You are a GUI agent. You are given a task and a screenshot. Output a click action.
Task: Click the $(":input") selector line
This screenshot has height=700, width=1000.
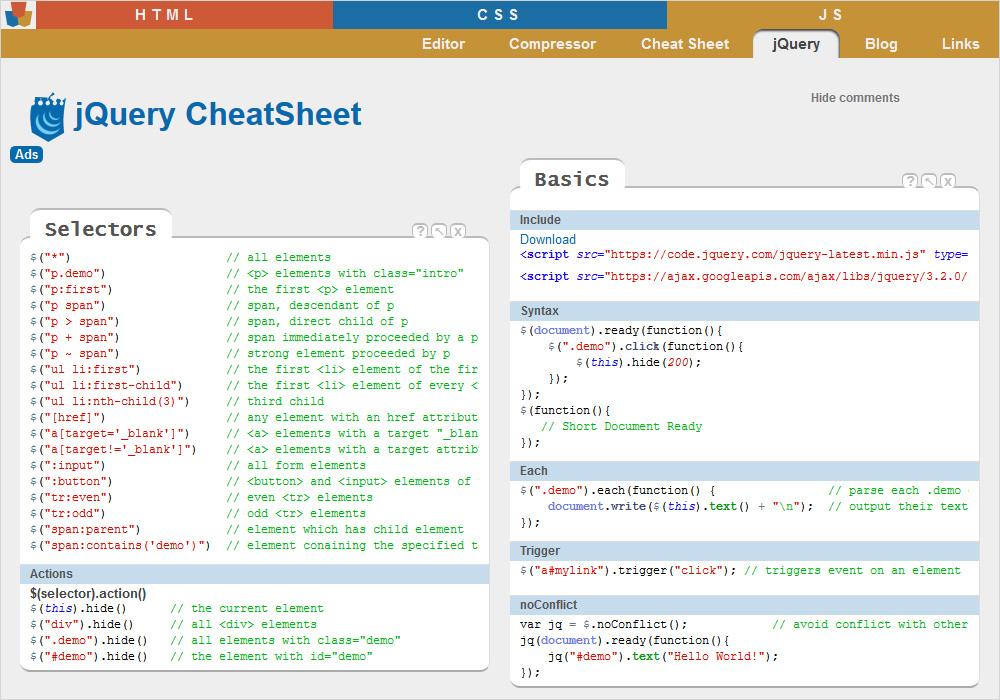click(x=198, y=465)
